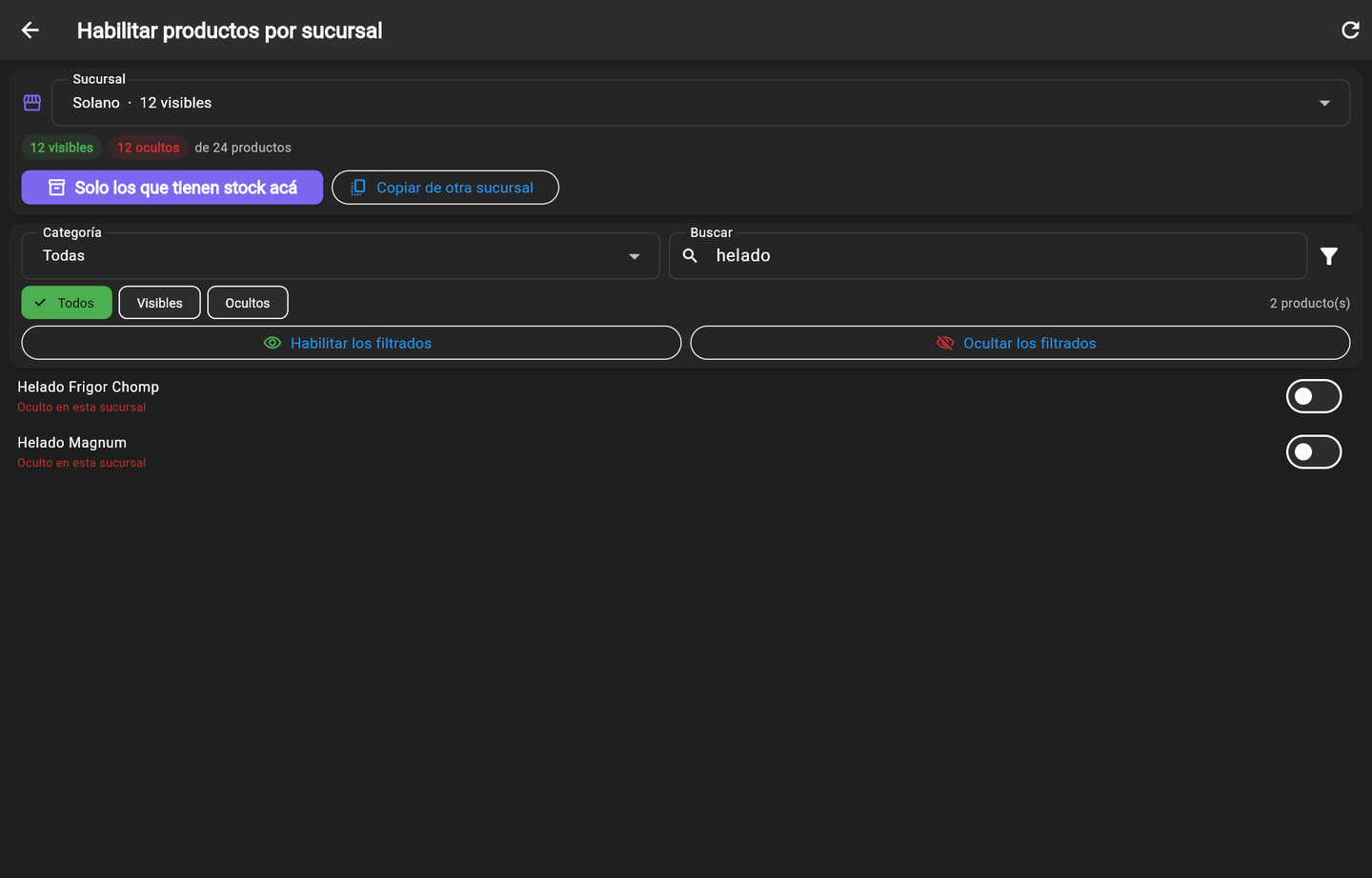Screen dimensions: 1372x878
Task: Switch to the Ocultos filter chip
Action: point(248,303)
